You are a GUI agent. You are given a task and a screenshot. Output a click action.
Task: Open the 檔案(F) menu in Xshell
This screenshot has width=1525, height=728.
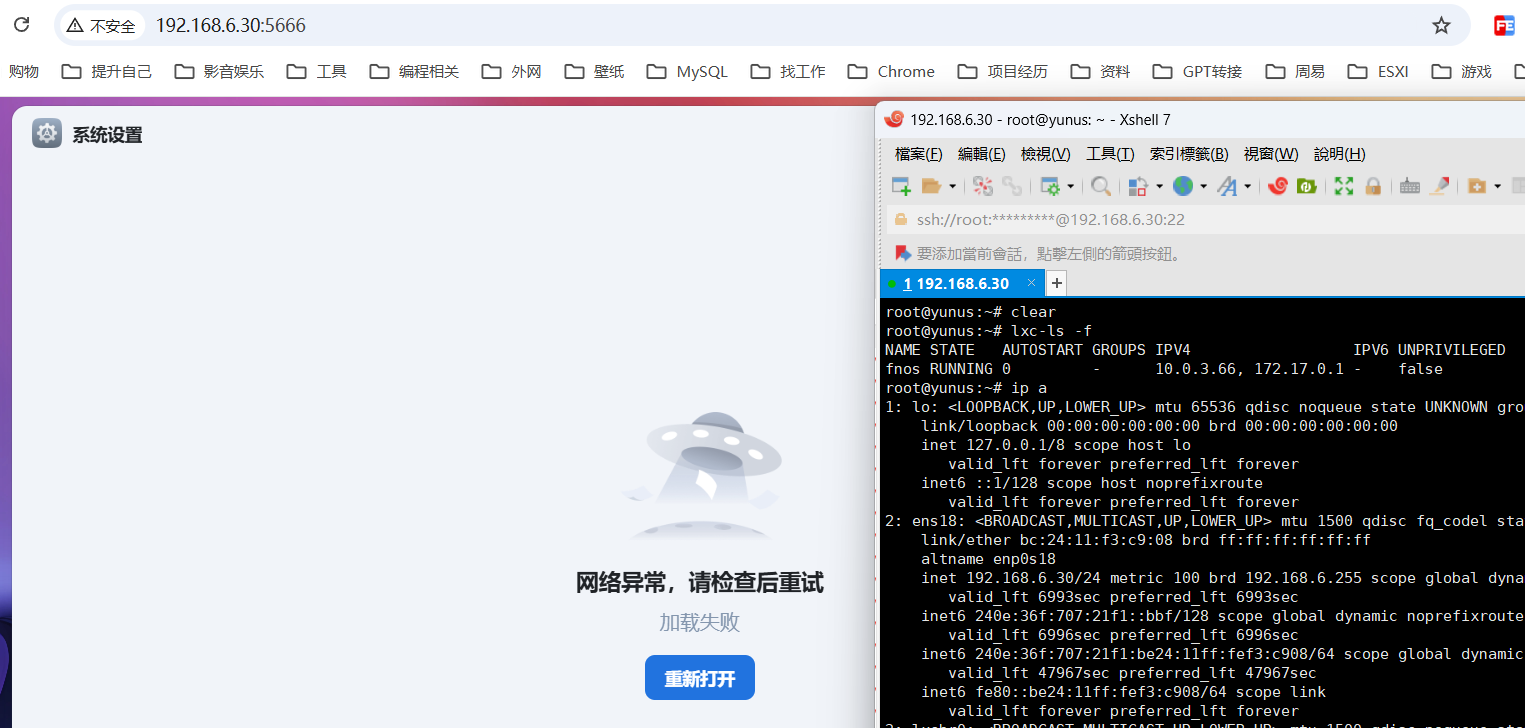pyautogui.click(x=919, y=154)
